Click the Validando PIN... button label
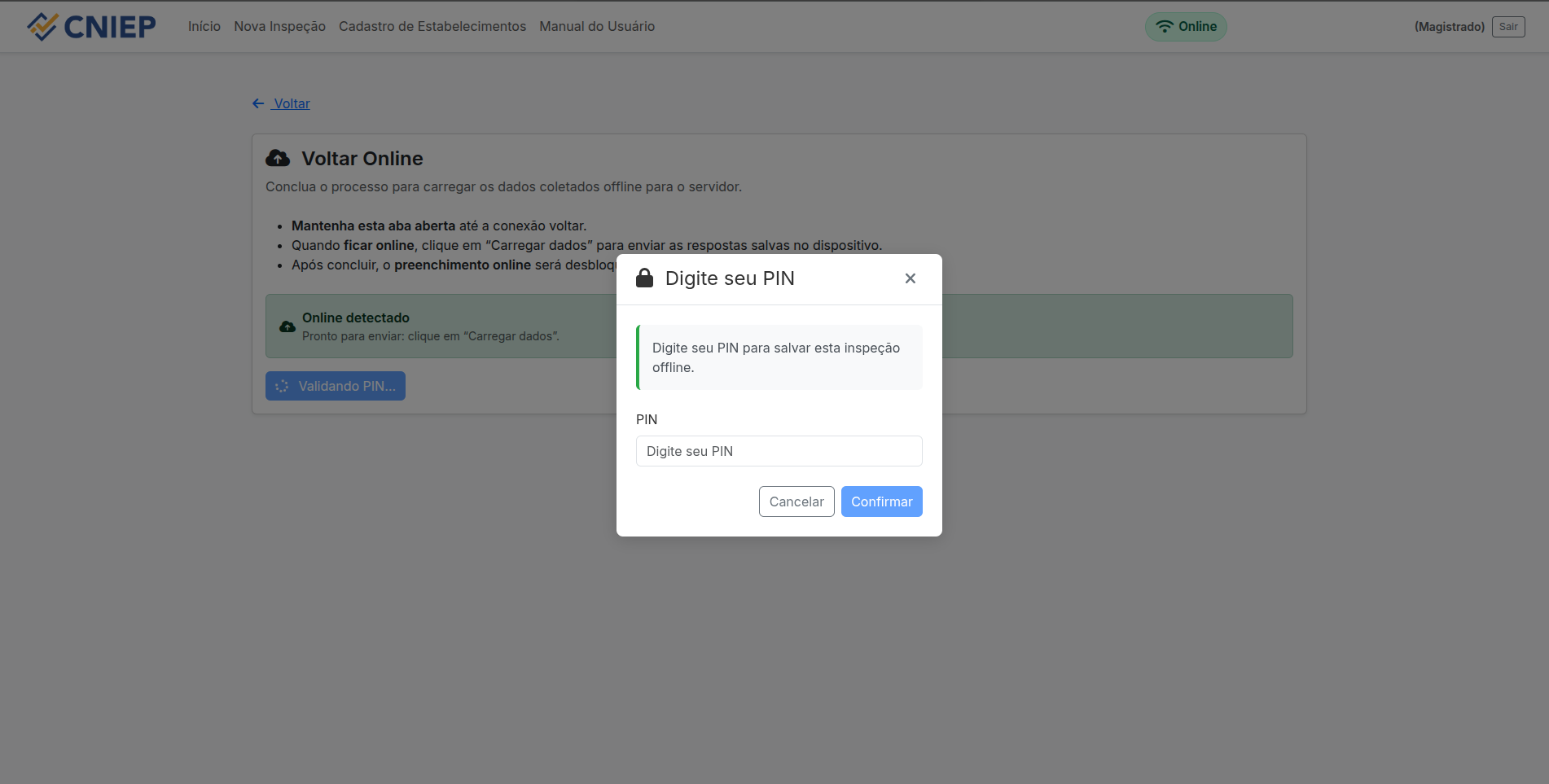Screen dimensions: 1549x784 click(x=347, y=386)
